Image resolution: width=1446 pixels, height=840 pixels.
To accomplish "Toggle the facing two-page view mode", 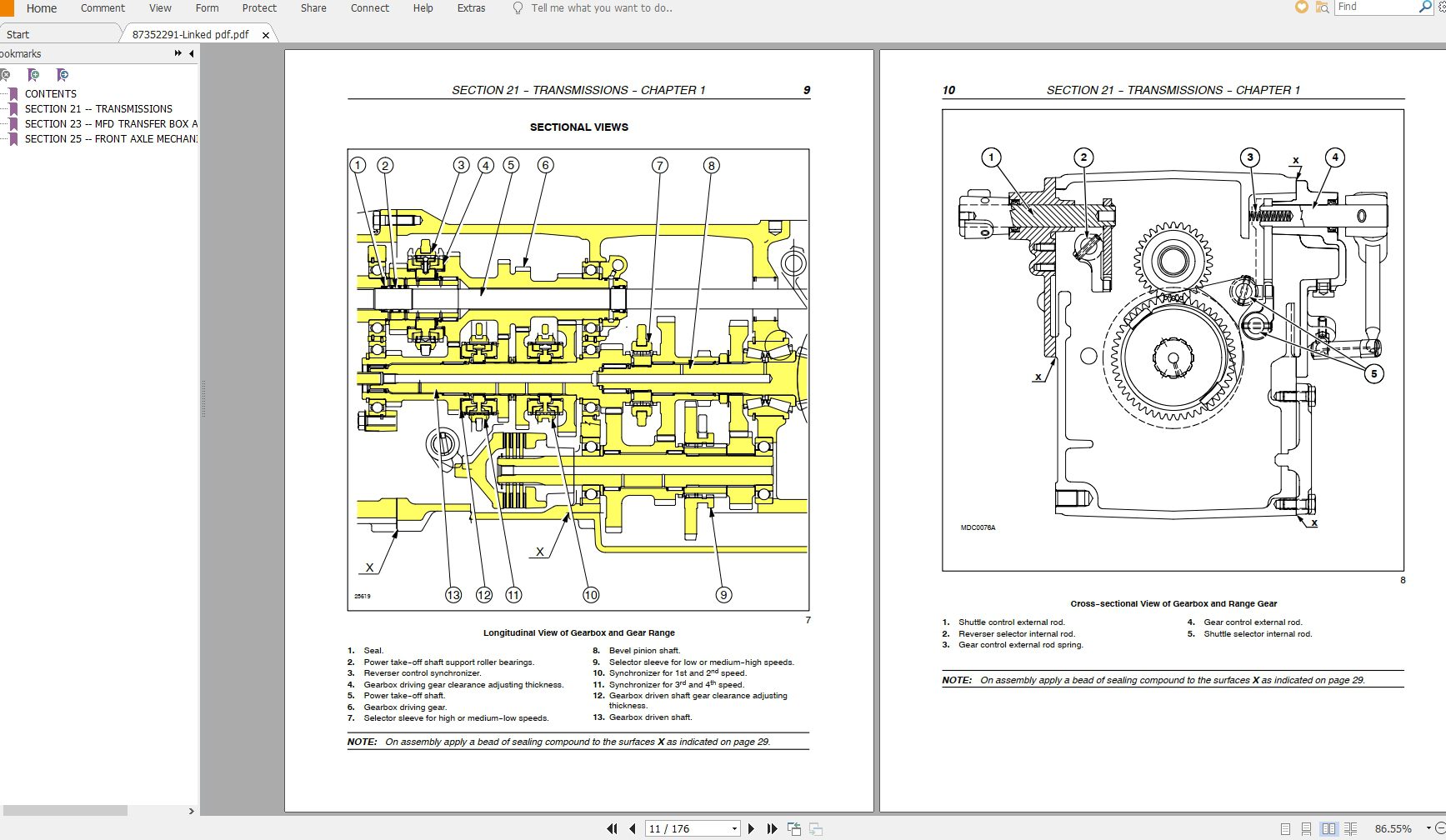I will pyautogui.click(x=1330, y=828).
